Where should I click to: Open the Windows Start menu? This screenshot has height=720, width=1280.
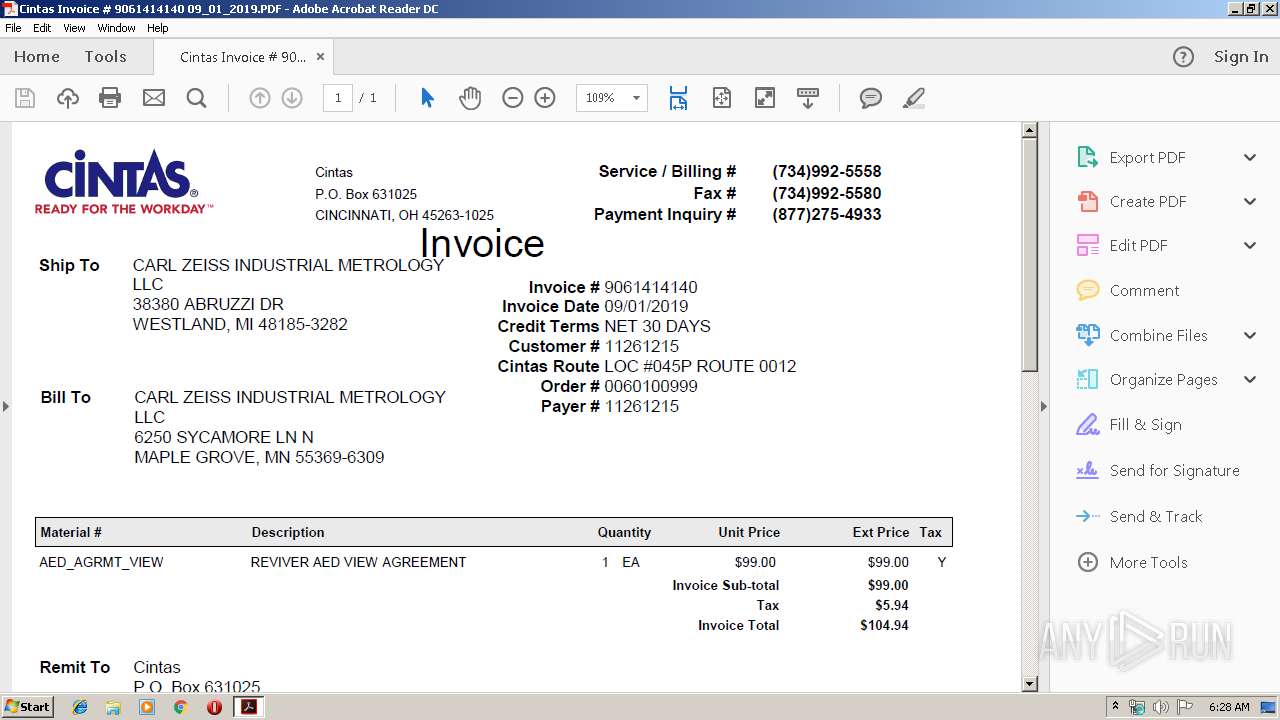(28, 707)
